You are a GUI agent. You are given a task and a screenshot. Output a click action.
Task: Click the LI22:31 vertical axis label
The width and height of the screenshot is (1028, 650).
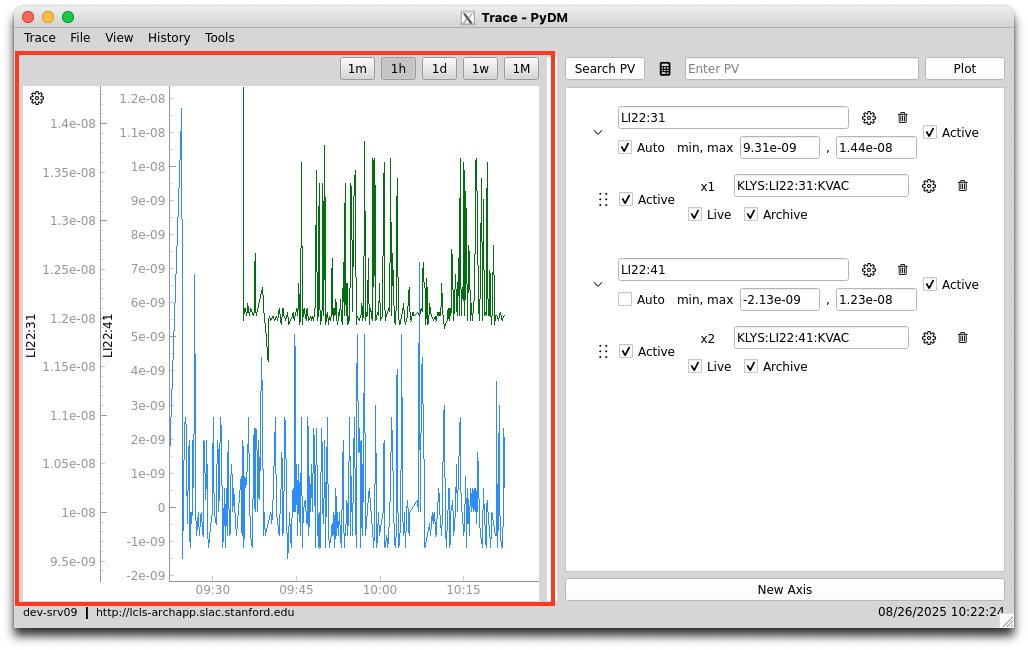(x=31, y=336)
